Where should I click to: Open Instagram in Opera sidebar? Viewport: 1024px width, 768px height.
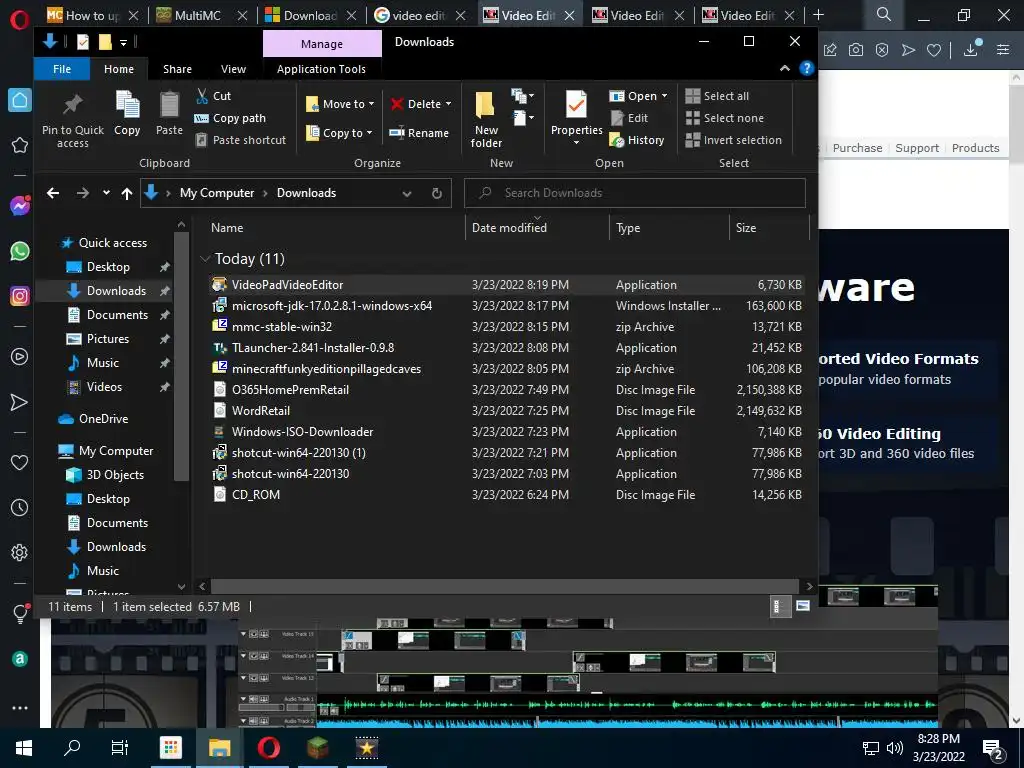[20, 296]
